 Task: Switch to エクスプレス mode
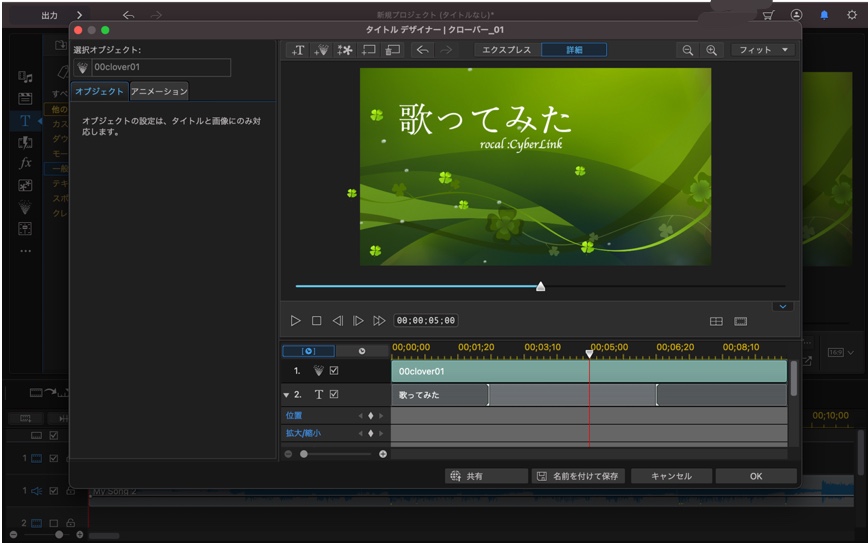[x=507, y=50]
